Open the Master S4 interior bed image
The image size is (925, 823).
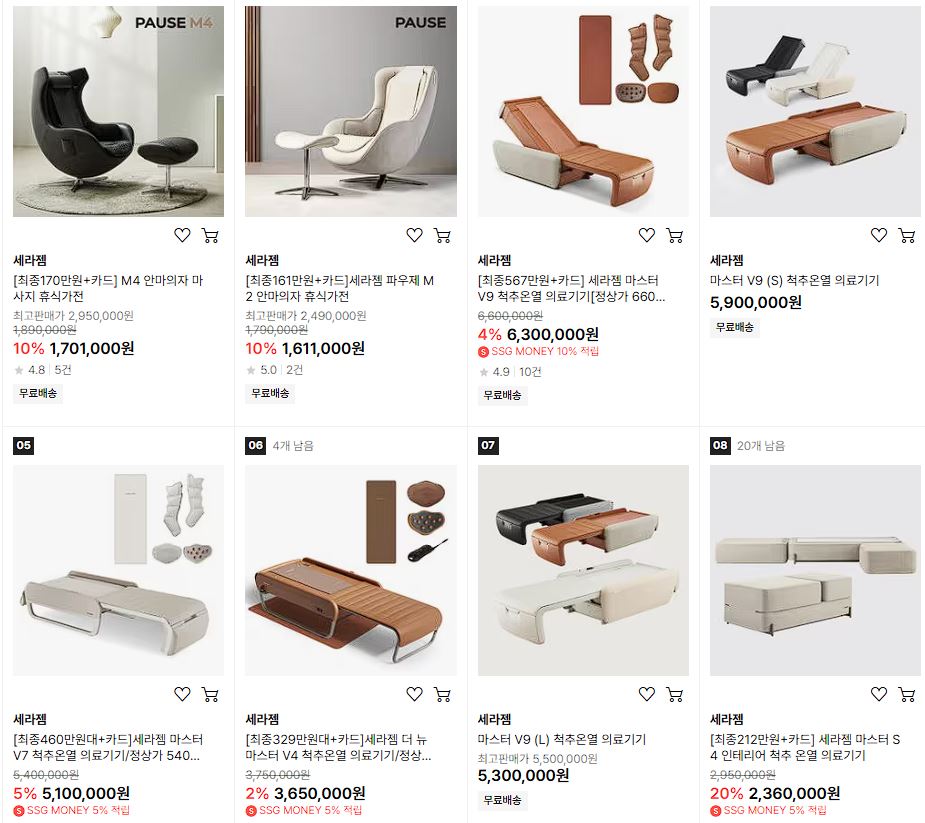pyautogui.click(x=815, y=570)
